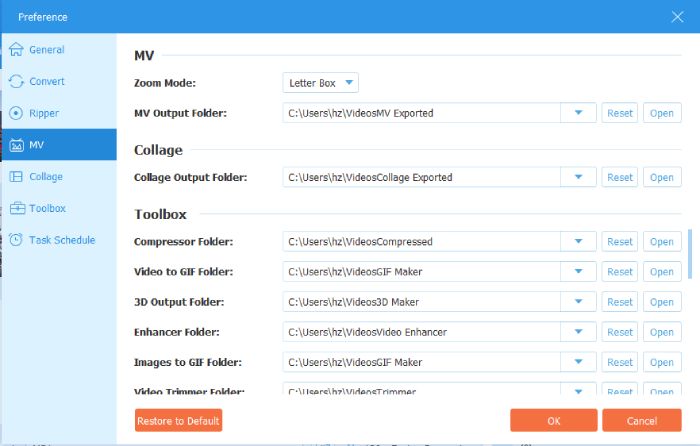The image size is (700, 446).
Task: Click the "Enhancer Folder:" label
Action: pyautogui.click(x=177, y=332)
